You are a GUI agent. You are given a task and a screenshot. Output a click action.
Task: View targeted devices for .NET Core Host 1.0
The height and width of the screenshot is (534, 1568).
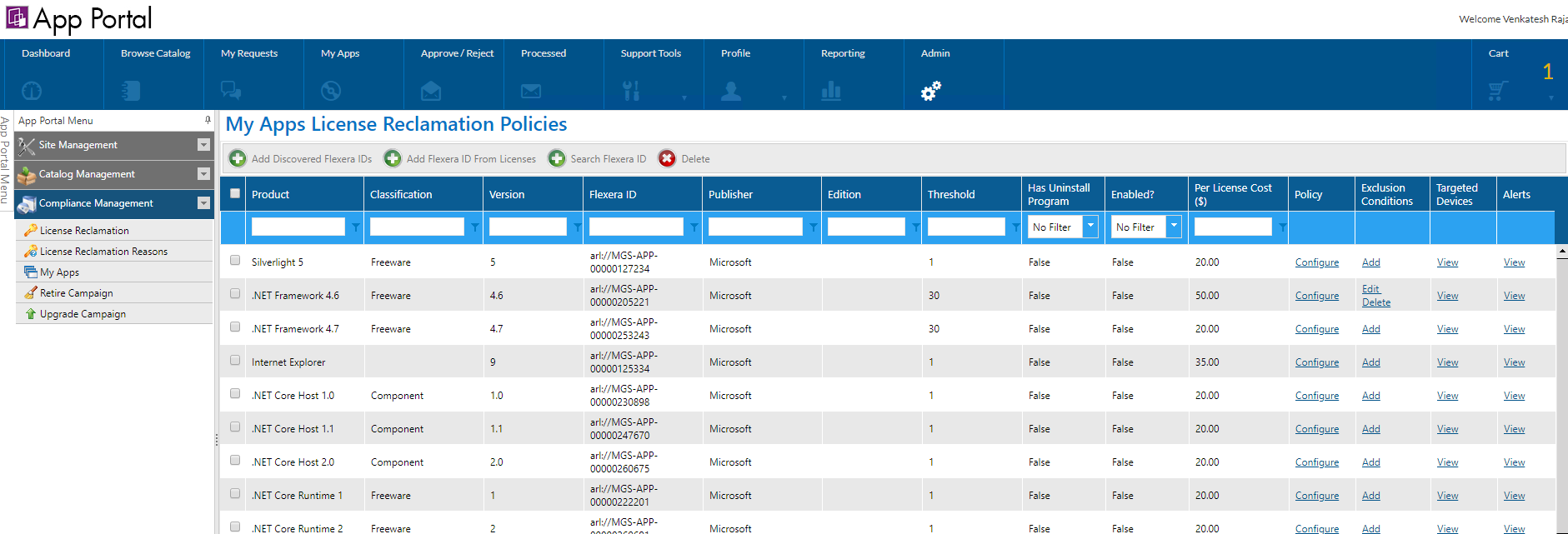(x=1448, y=396)
